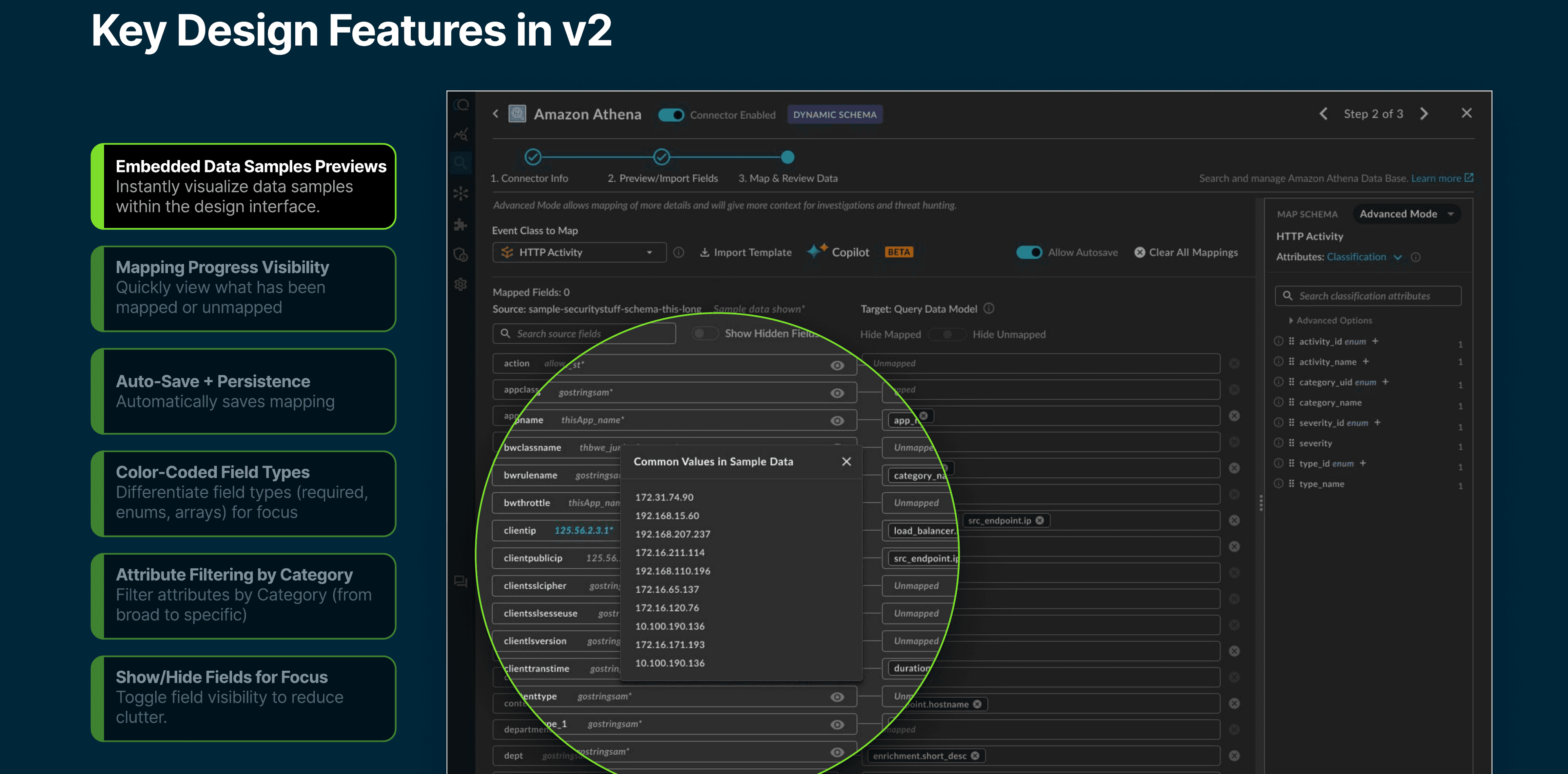
Task: Click the DYNAMIC SCHEMA badge
Action: (835, 114)
